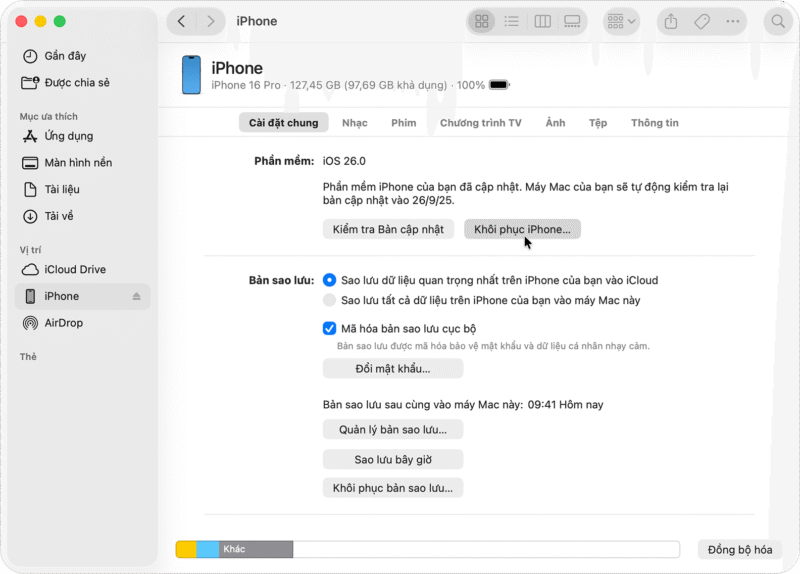Switch to list view
This screenshot has width=800, height=574.
511,21
